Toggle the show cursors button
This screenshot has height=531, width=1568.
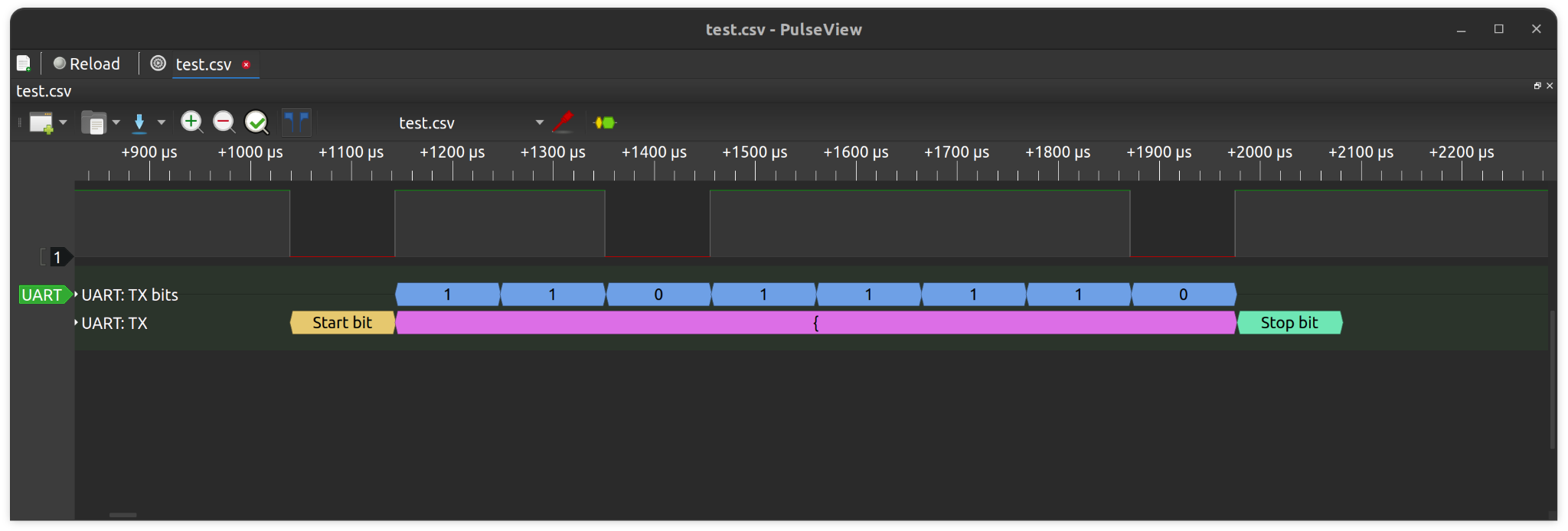pos(296,122)
